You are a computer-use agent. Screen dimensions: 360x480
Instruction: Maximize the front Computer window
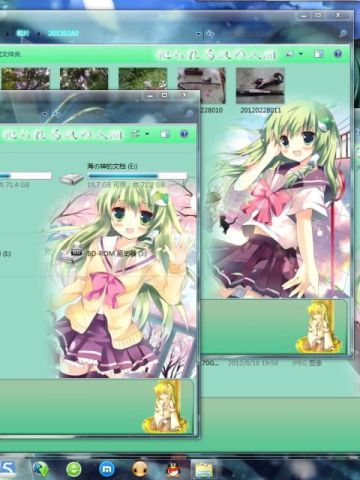(165, 95)
